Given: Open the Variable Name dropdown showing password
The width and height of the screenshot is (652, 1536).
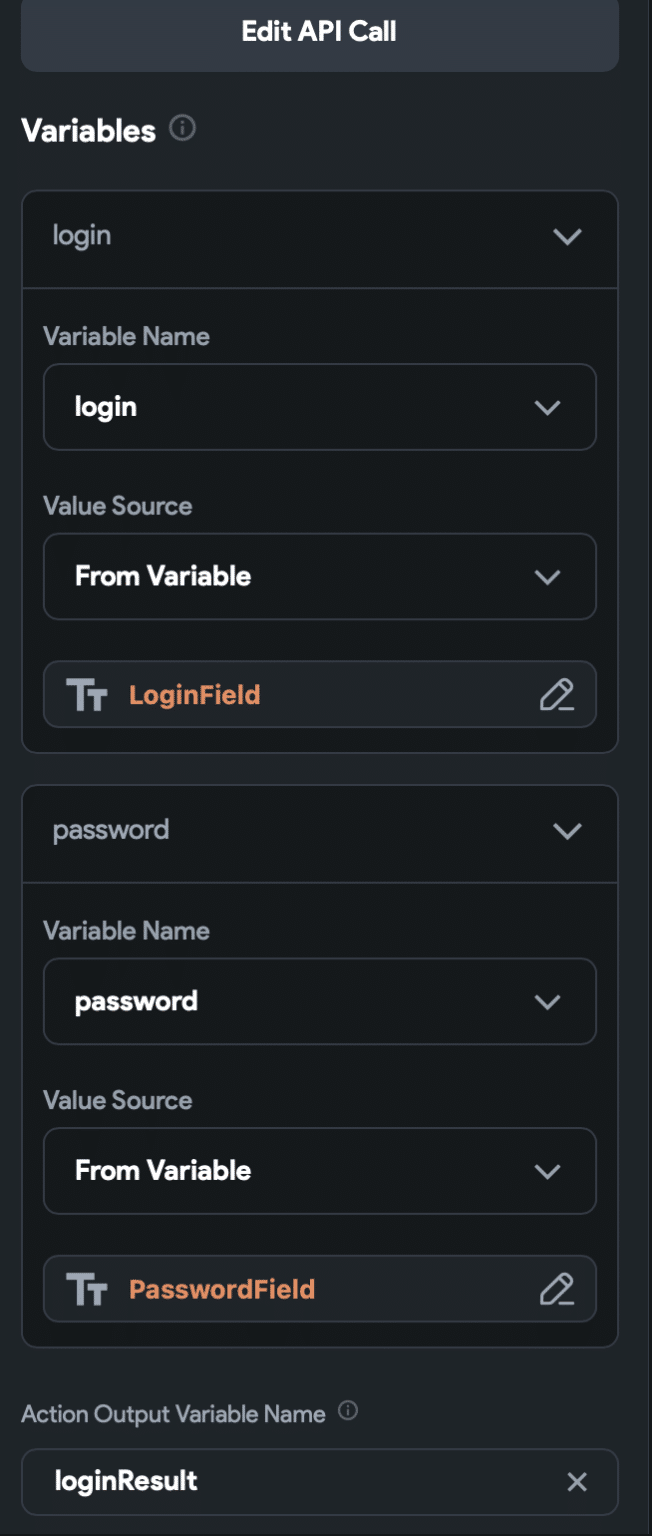Looking at the screenshot, I should click(320, 1001).
